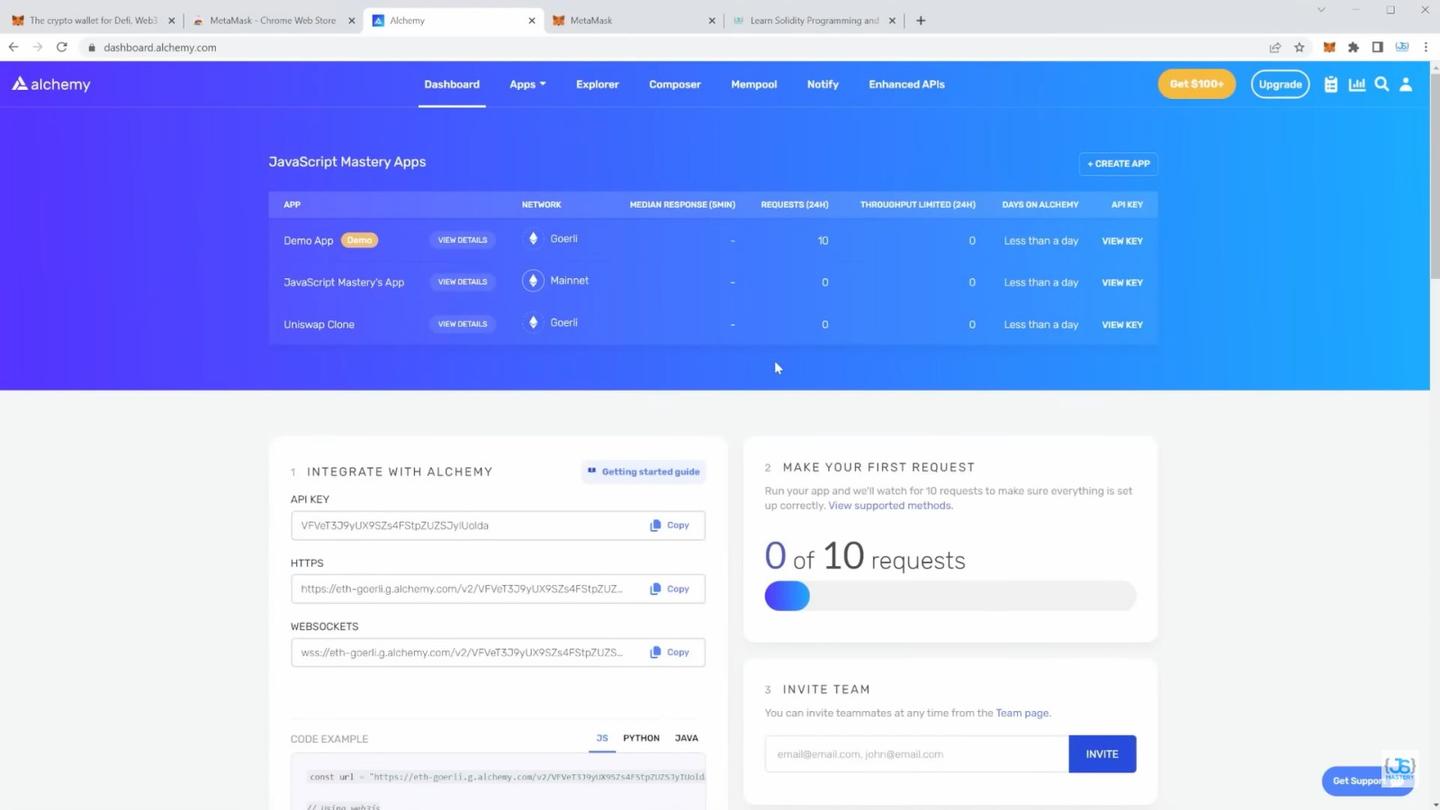1440x810 pixels.
Task: Click the Chrome profile avatar icon
Action: pos(1402,47)
